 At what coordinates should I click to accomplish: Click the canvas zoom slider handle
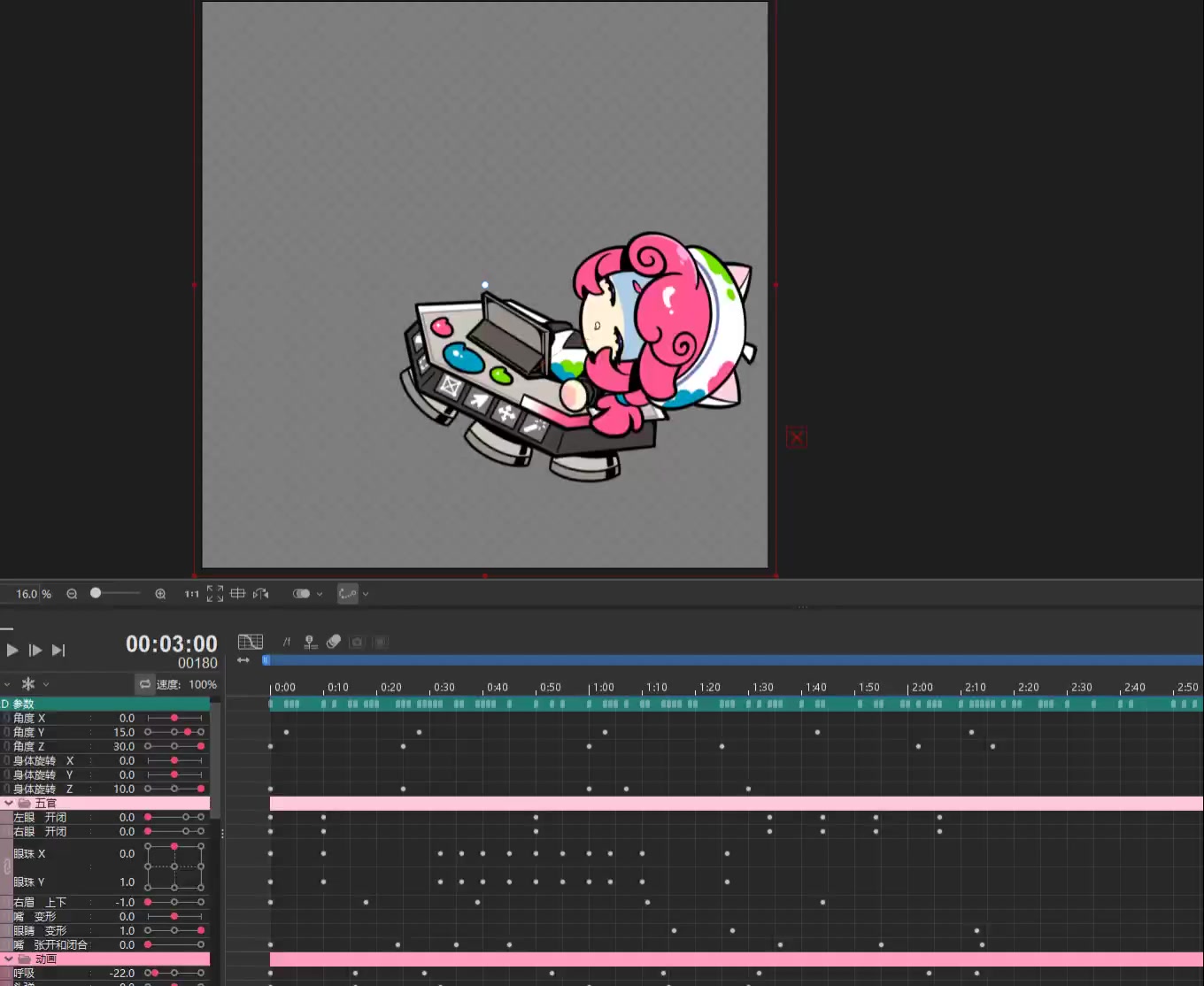pos(96,593)
